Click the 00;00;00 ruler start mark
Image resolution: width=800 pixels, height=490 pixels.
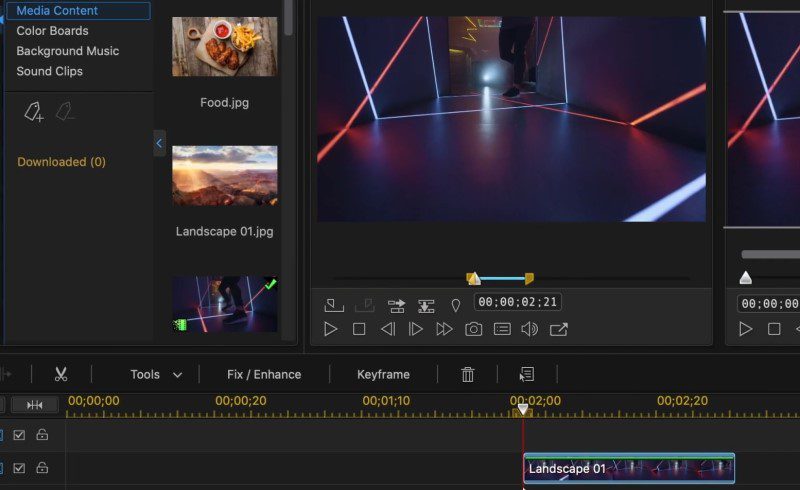click(x=93, y=401)
